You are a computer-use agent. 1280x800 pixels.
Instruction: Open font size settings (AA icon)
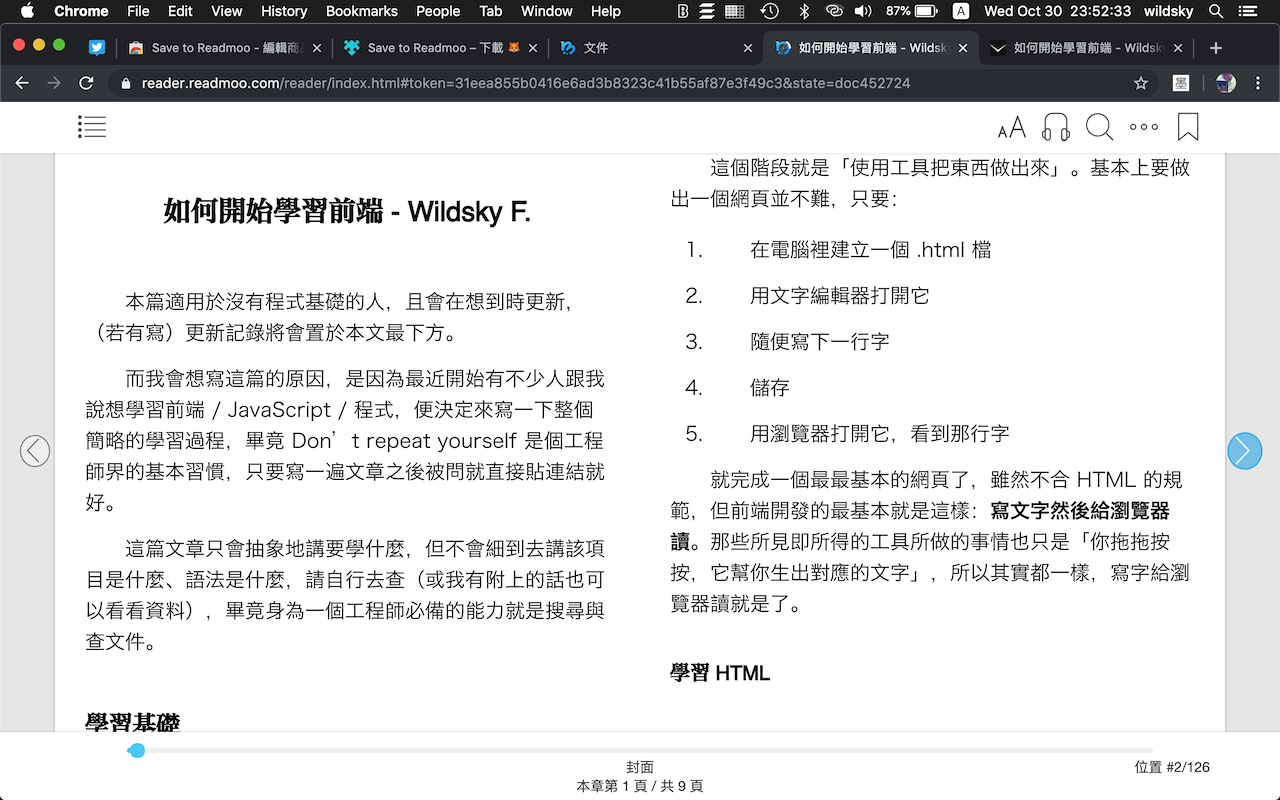point(1012,127)
